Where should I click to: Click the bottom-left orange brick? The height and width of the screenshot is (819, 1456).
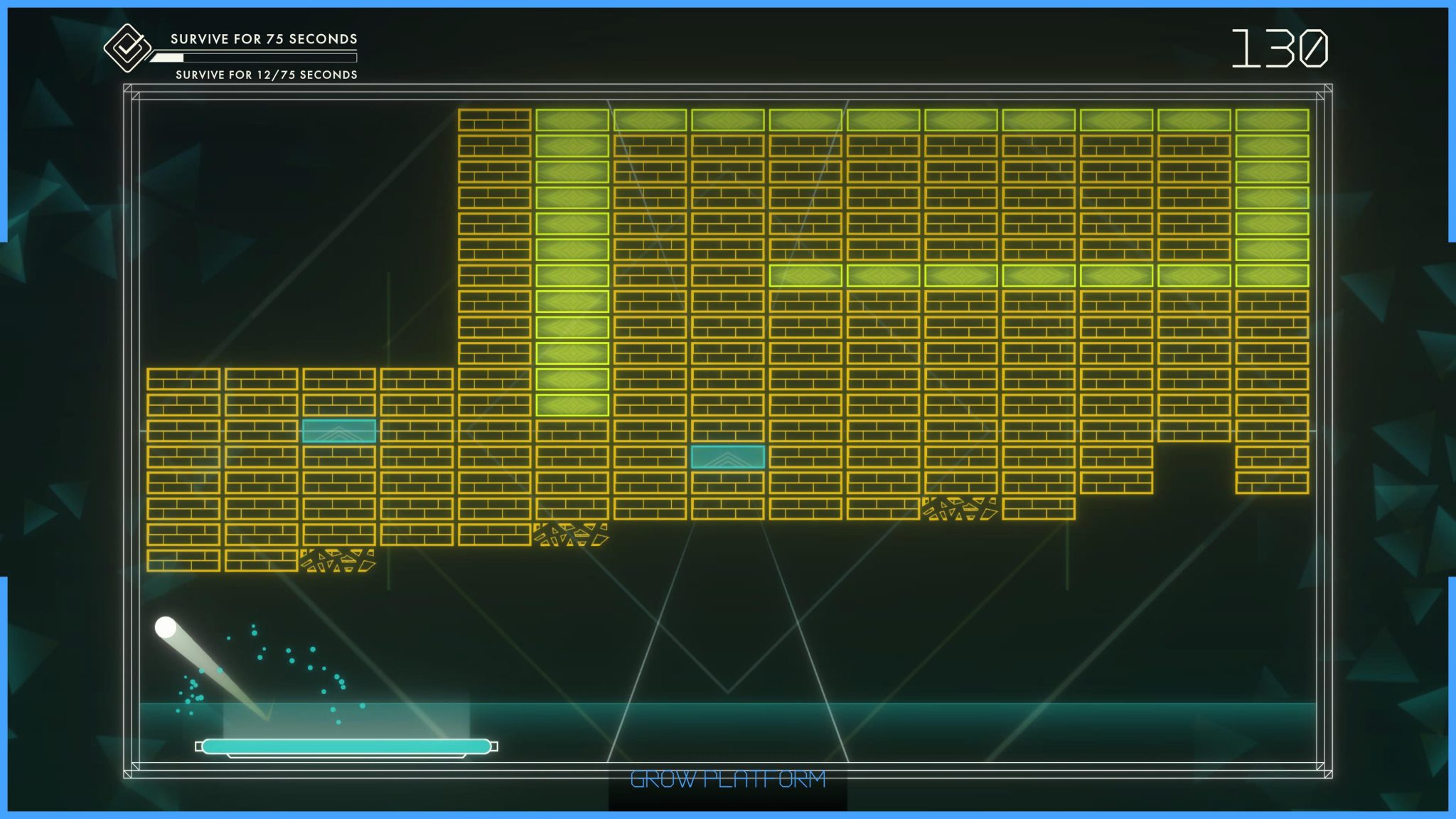tap(183, 560)
